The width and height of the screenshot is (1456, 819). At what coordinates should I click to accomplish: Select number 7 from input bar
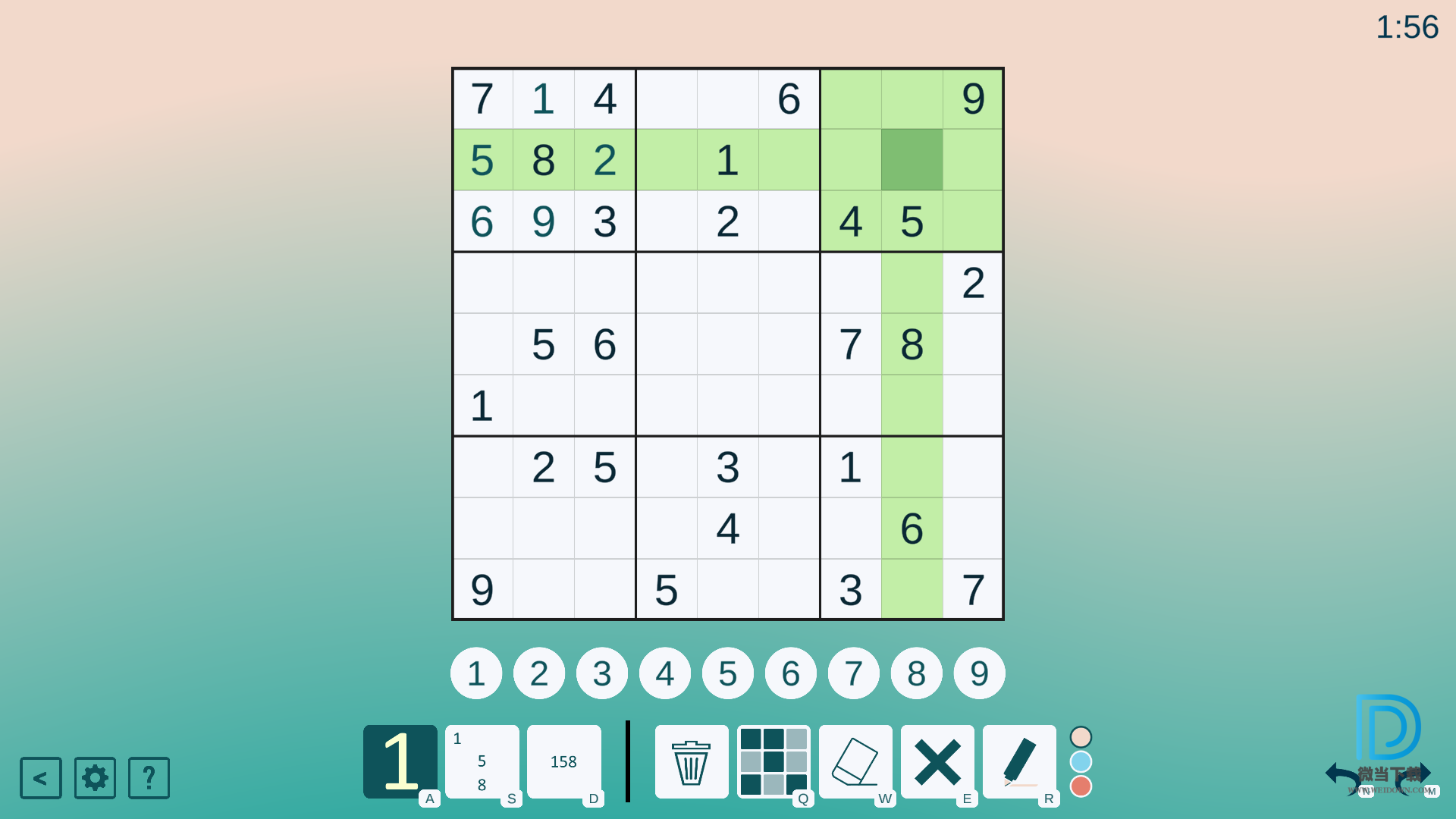pyautogui.click(x=853, y=673)
